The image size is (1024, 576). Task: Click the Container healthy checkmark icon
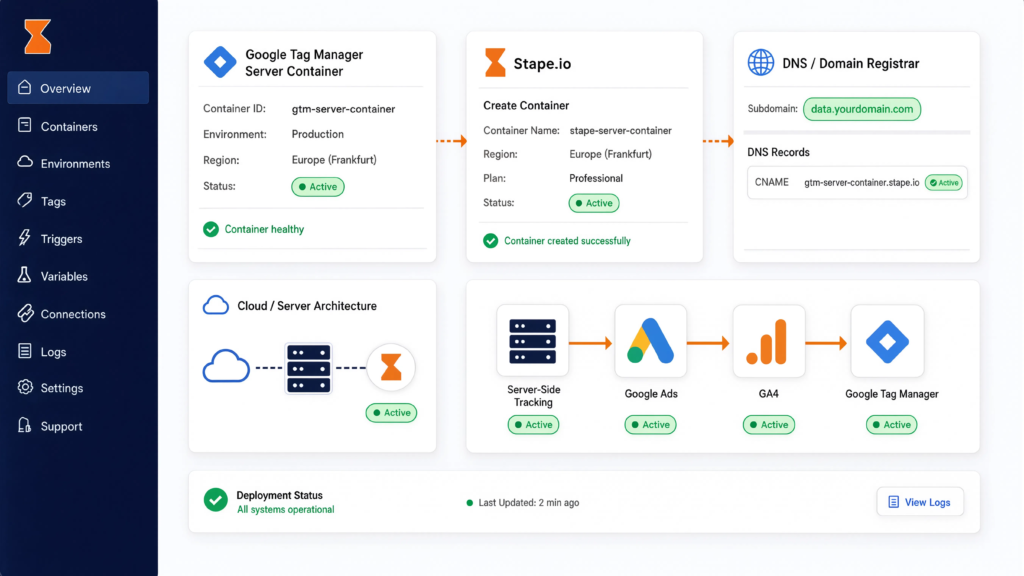(210, 229)
